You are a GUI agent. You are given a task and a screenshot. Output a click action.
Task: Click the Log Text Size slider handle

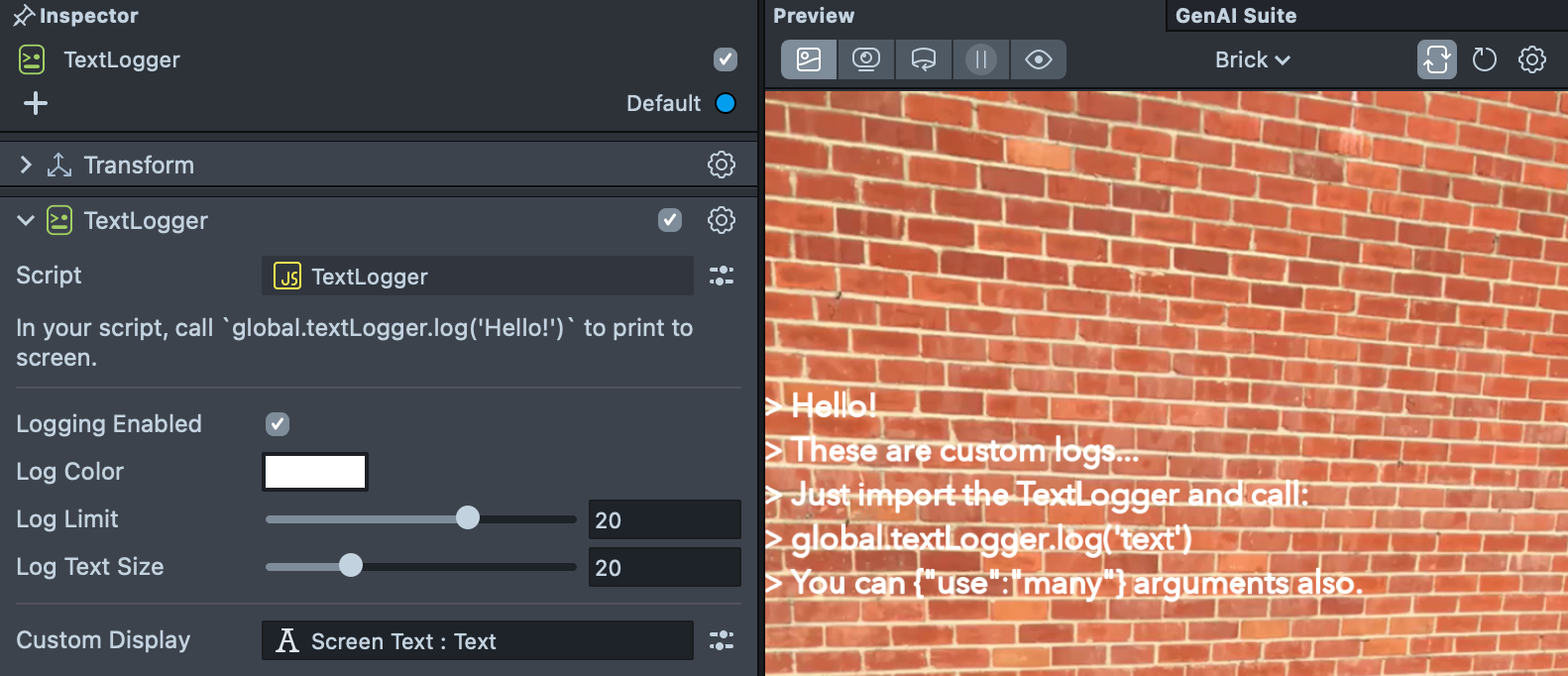pyautogui.click(x=351, y=565)
